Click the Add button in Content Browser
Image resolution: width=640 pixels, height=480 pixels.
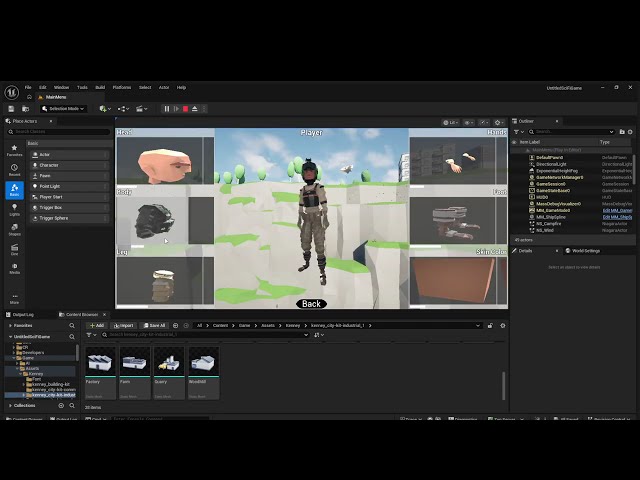click(x=97, y=326)
